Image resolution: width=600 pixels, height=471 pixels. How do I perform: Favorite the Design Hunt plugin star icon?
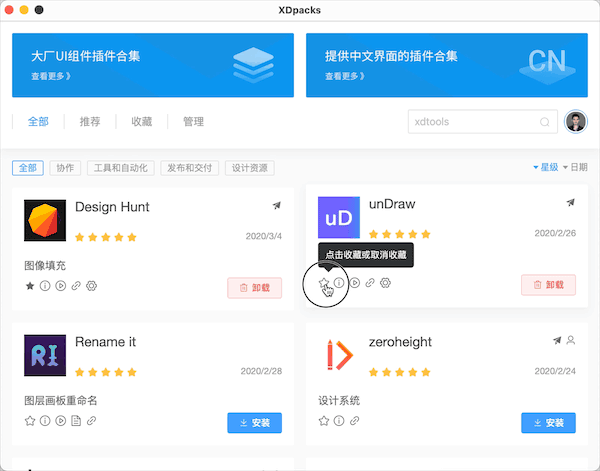pyautogui.click(x=30, y=286)
